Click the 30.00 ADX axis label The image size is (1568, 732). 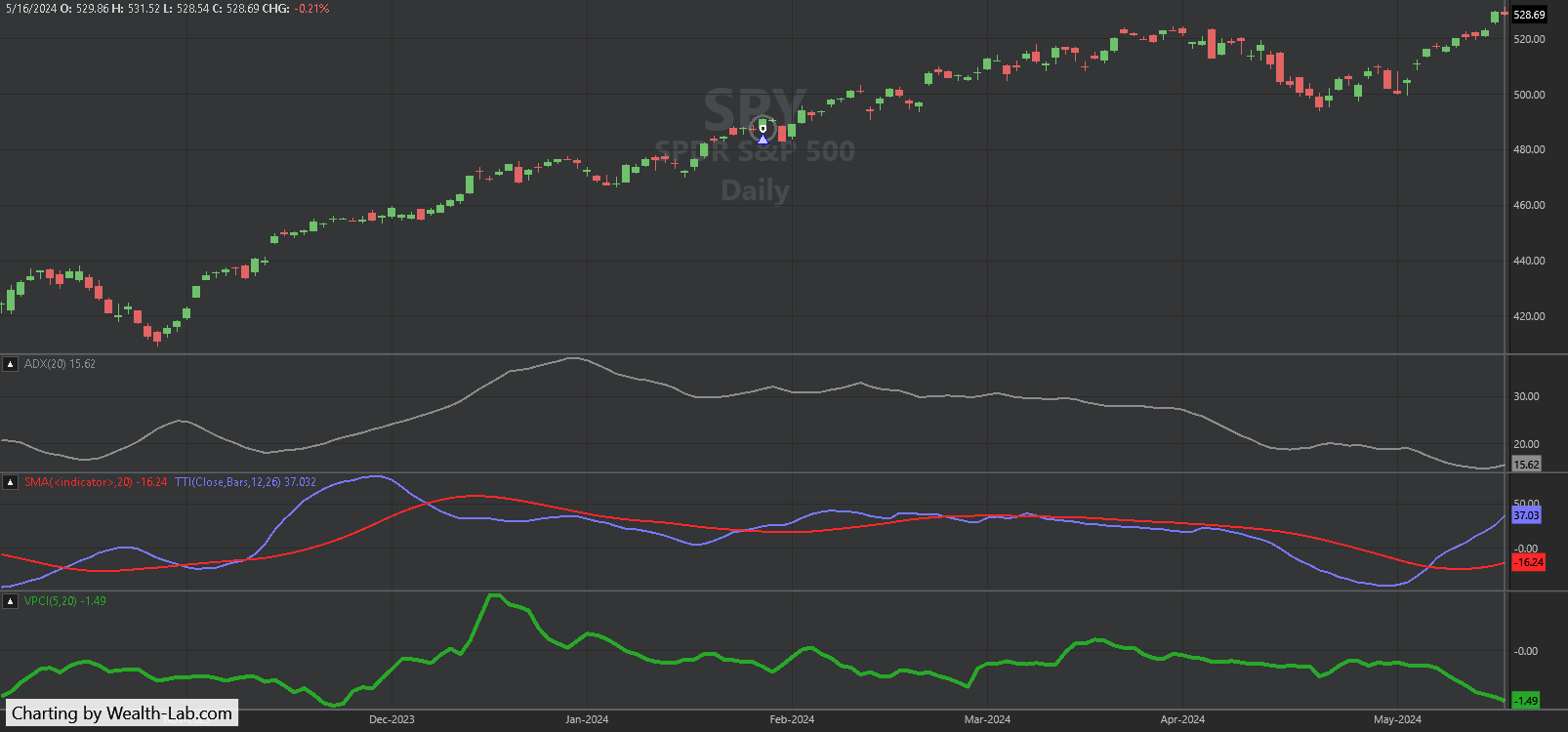point(1526,396)
